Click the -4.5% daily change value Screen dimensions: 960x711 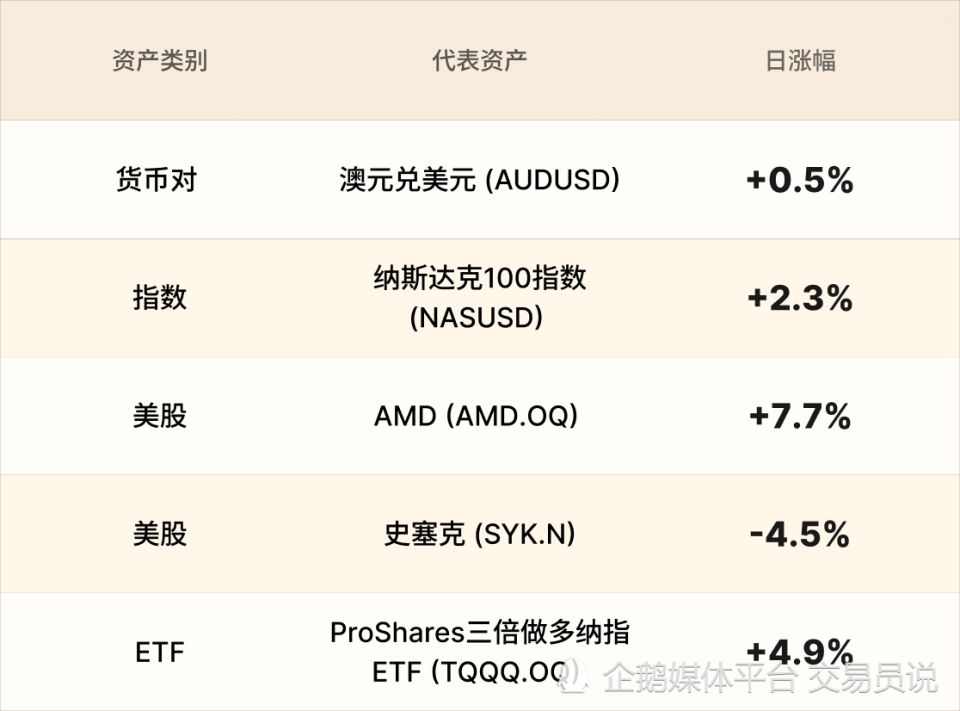click(x=800, y=535)
